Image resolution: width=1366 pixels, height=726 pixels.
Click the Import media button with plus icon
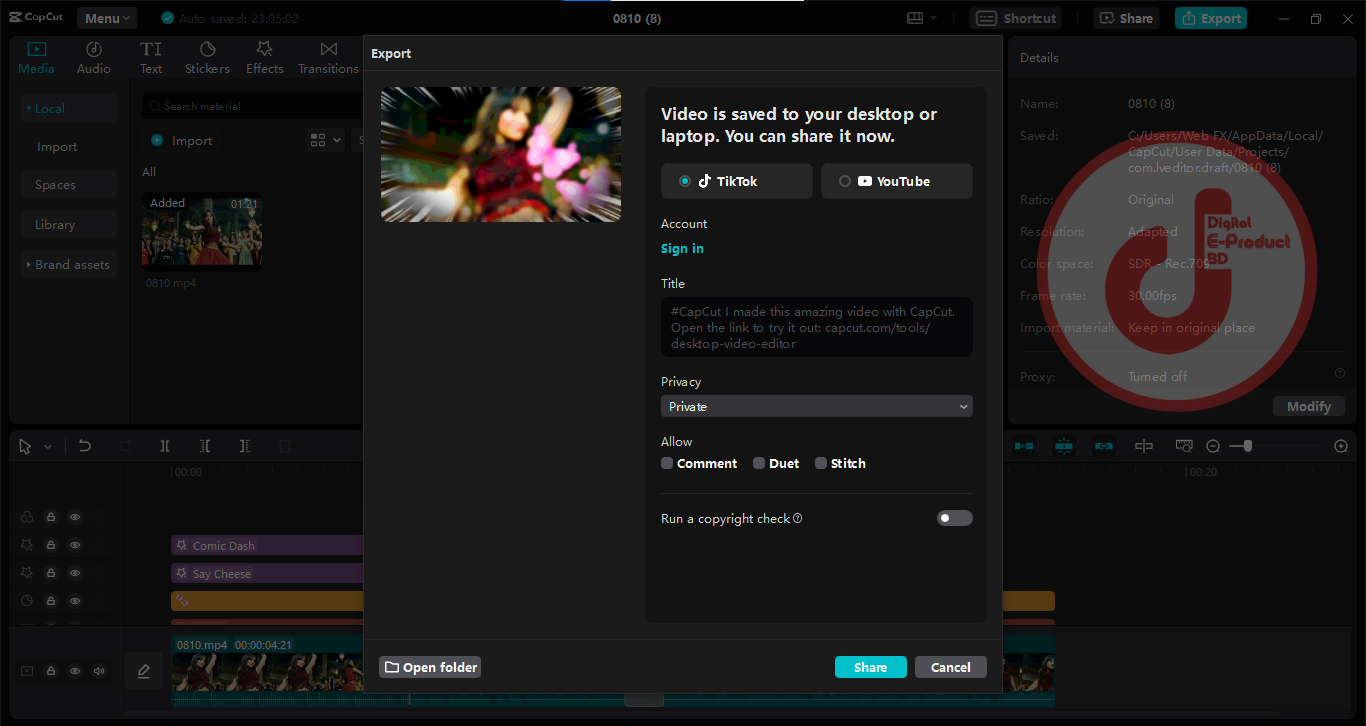coord(182,141)
